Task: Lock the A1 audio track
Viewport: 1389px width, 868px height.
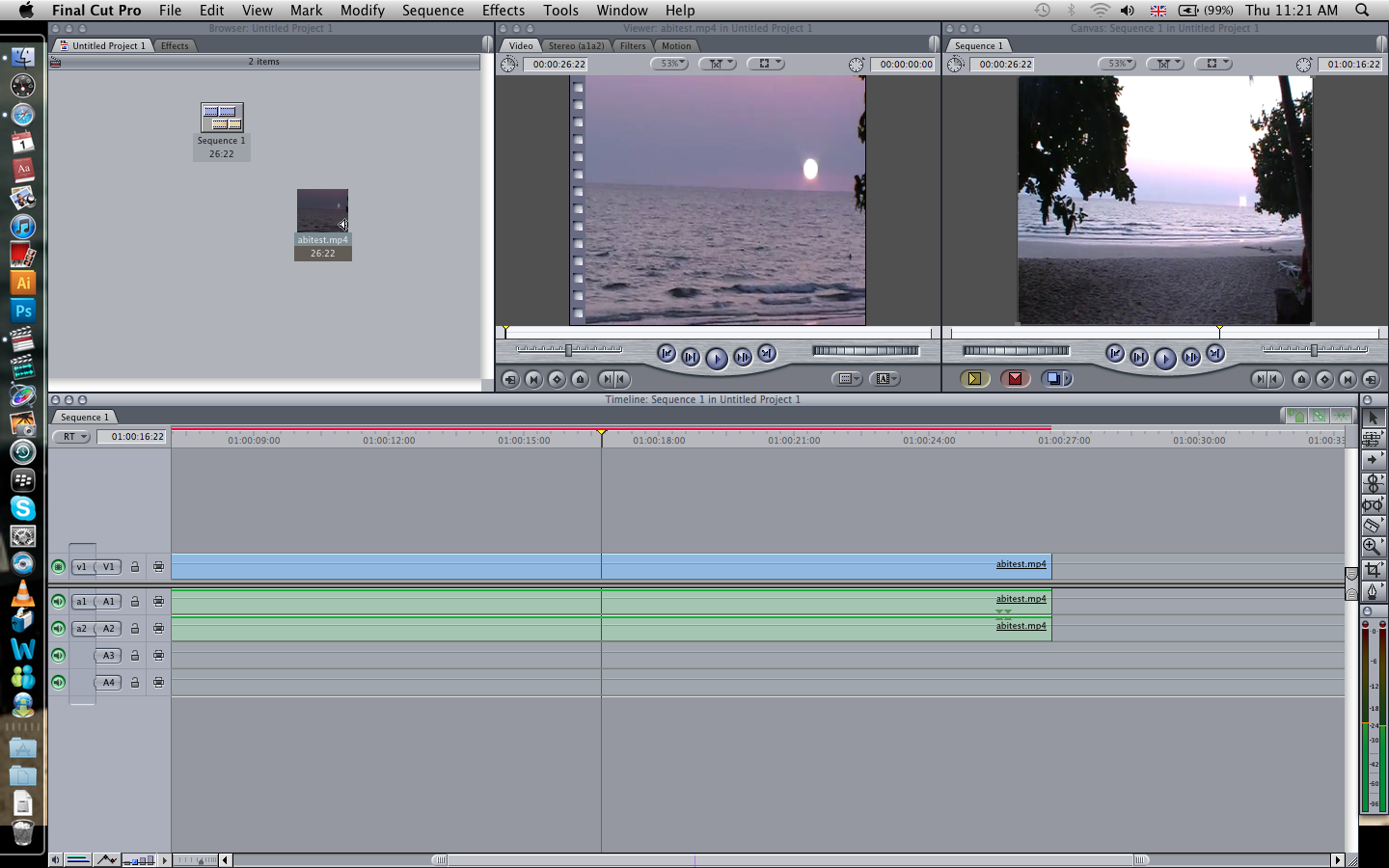Action: 135,602
